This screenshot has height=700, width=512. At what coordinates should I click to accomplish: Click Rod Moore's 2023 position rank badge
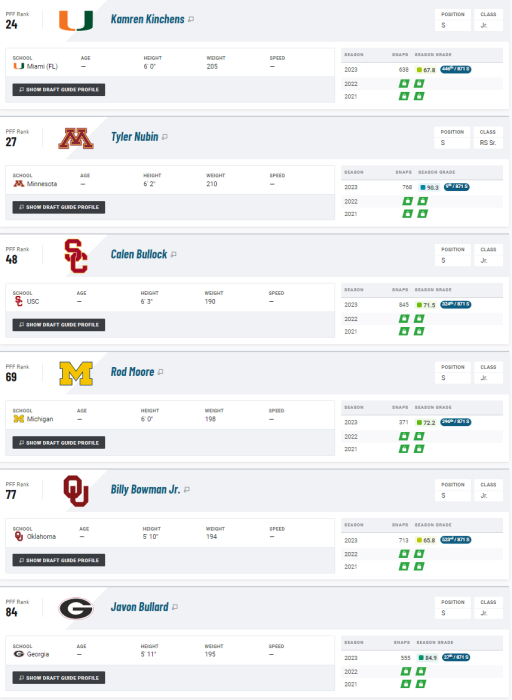click(x=456, y=422)
